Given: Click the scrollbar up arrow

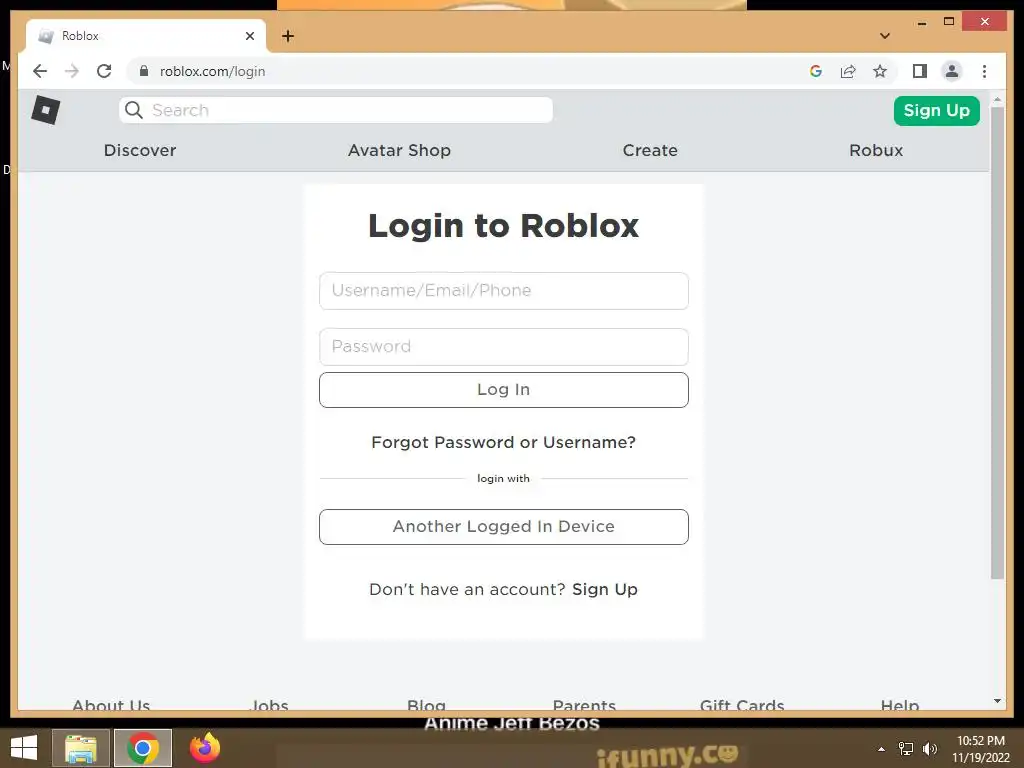Looking at the screenshot, I should pos(997,99).
